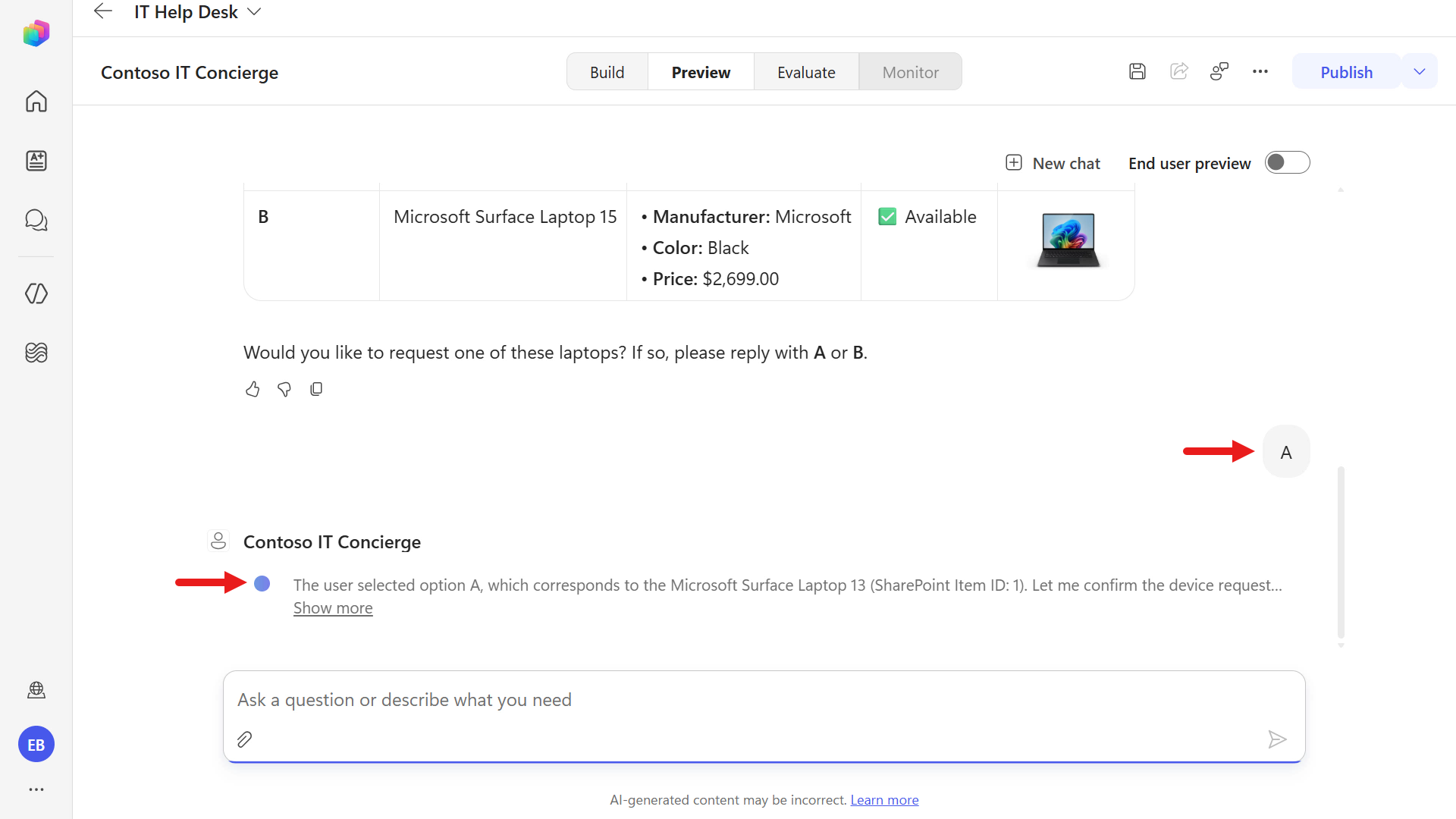1456x819 pixels.
Task: Click the "Would you like to request" message
Action: 555,353
